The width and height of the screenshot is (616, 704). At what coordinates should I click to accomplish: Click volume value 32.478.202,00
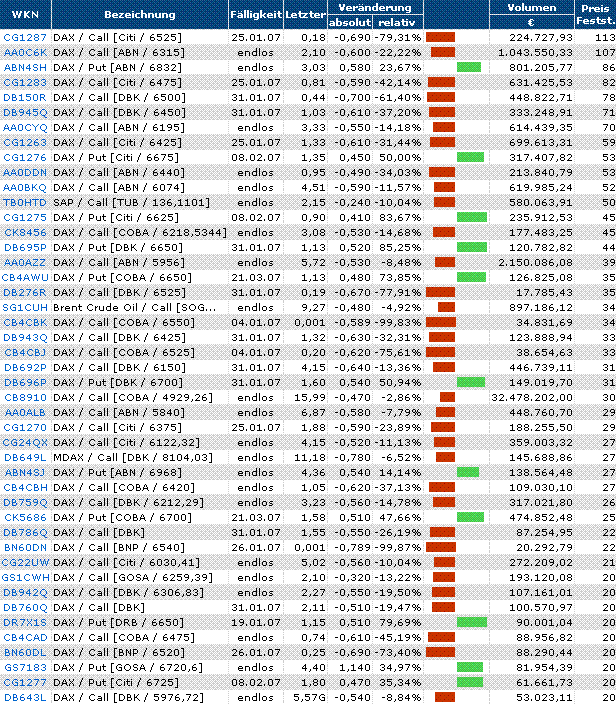pyautogui.click(x=532, y=397)
